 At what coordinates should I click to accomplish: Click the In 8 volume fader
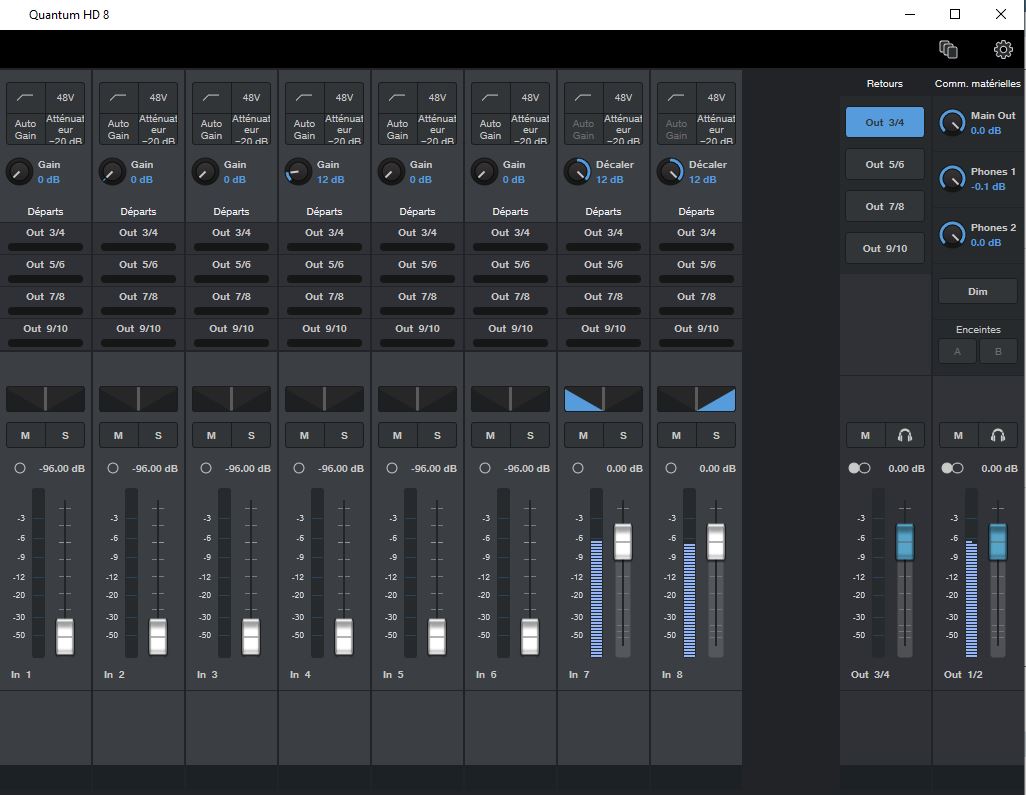pos(715,540)
